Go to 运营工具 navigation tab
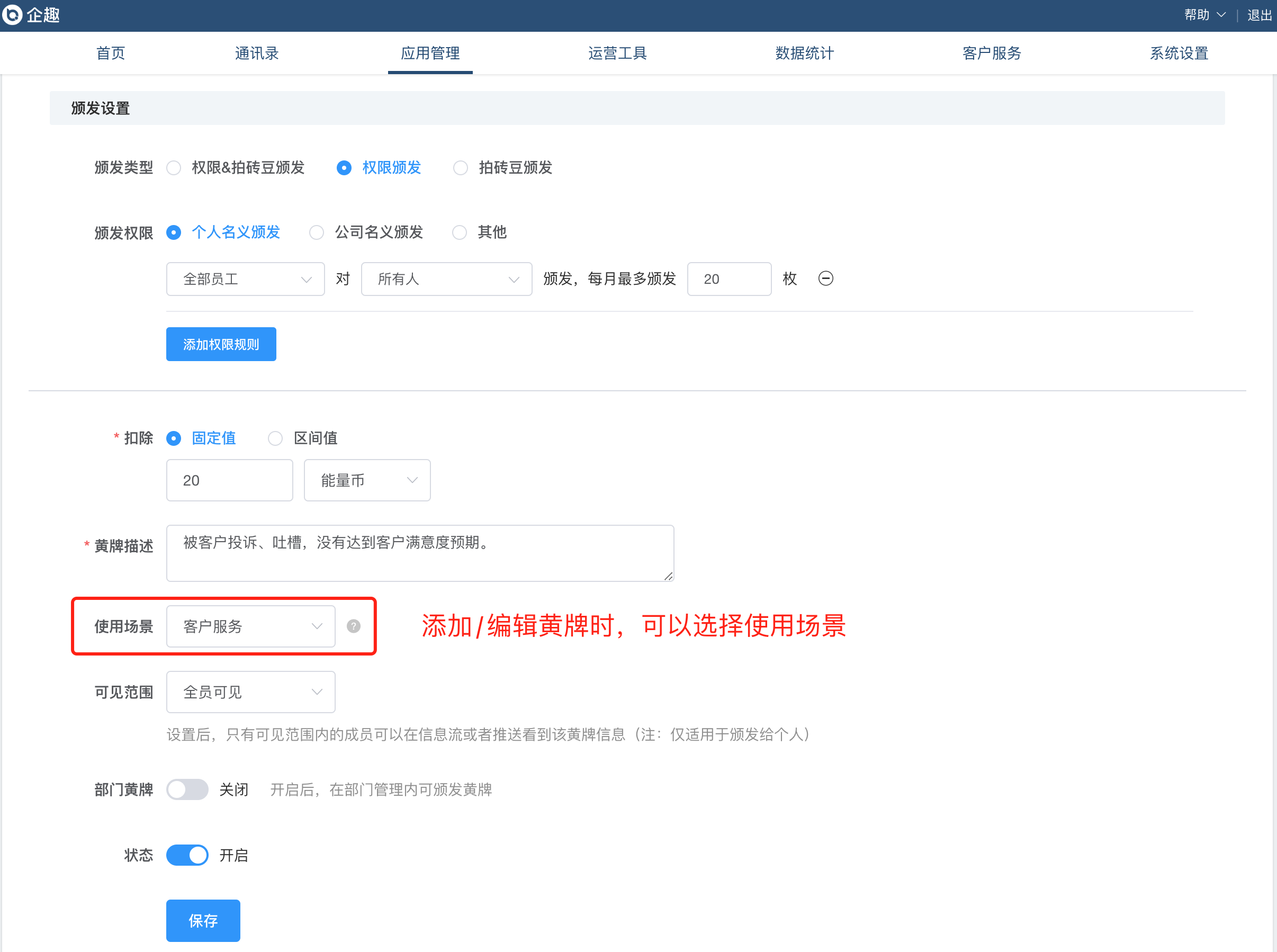Image resolution: width=1277 pixels, height=952 pixels. point(617,53)
